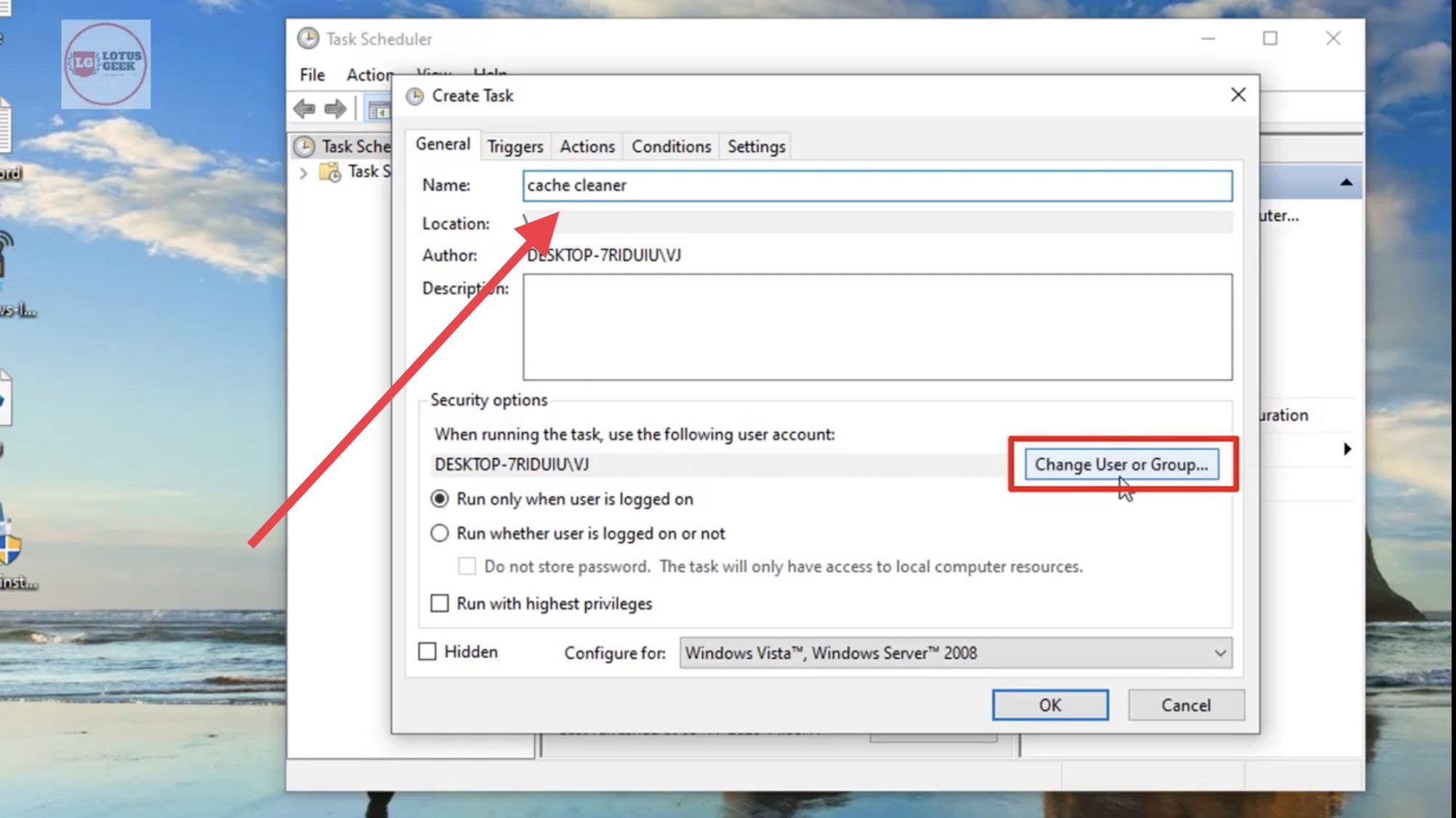Switch to the Conditions tab

pos(671,146)
